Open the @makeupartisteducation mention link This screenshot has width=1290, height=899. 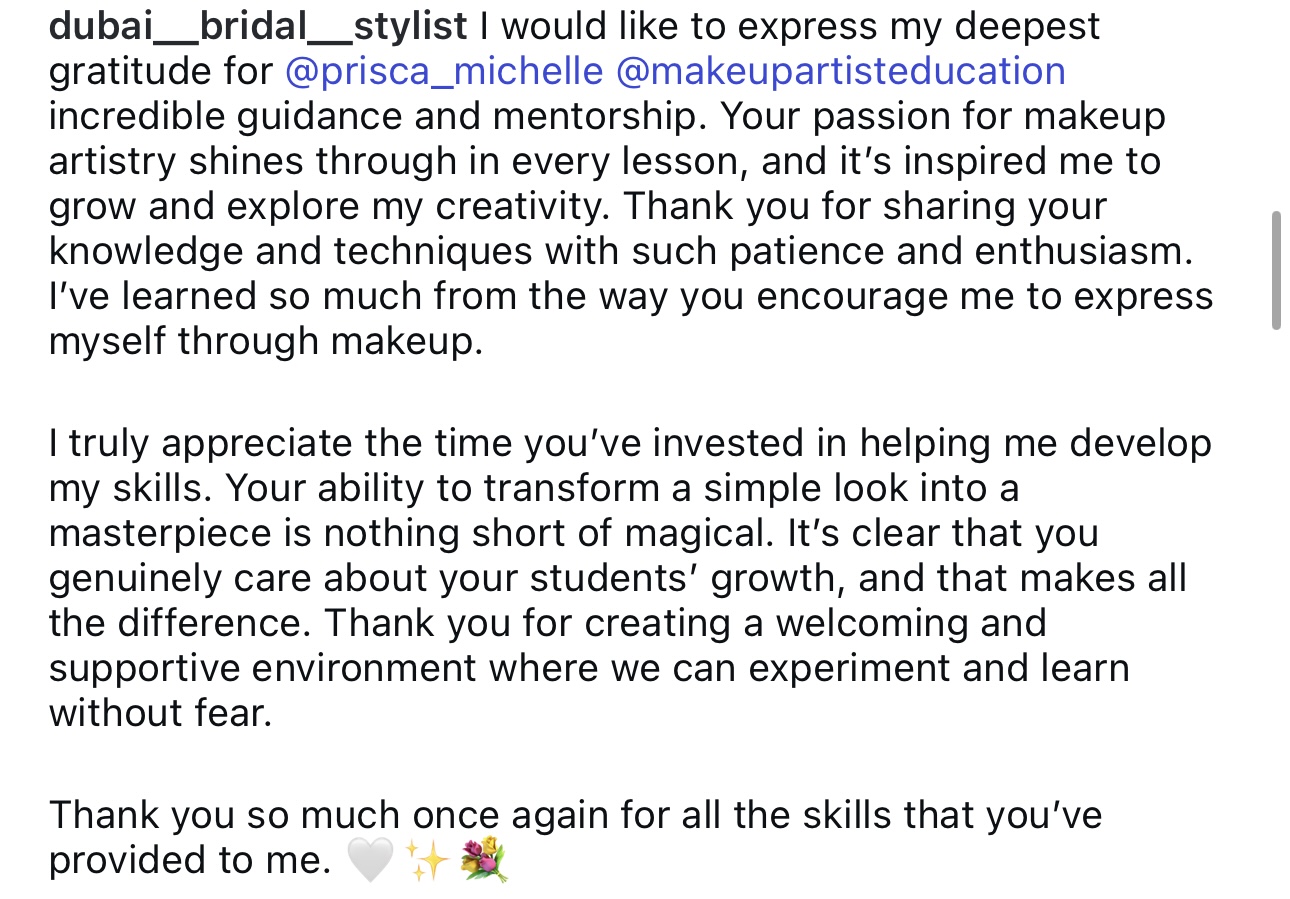point(841,72)
